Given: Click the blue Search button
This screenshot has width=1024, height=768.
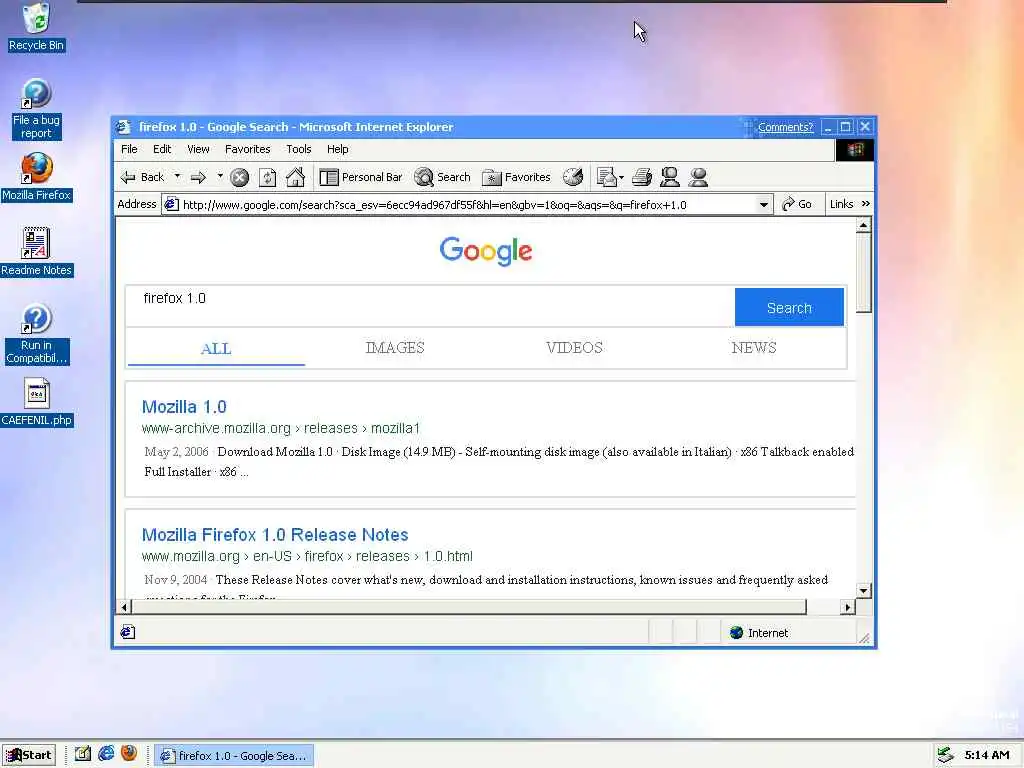Looking at the screenshot, I should [x=789, y=307].
